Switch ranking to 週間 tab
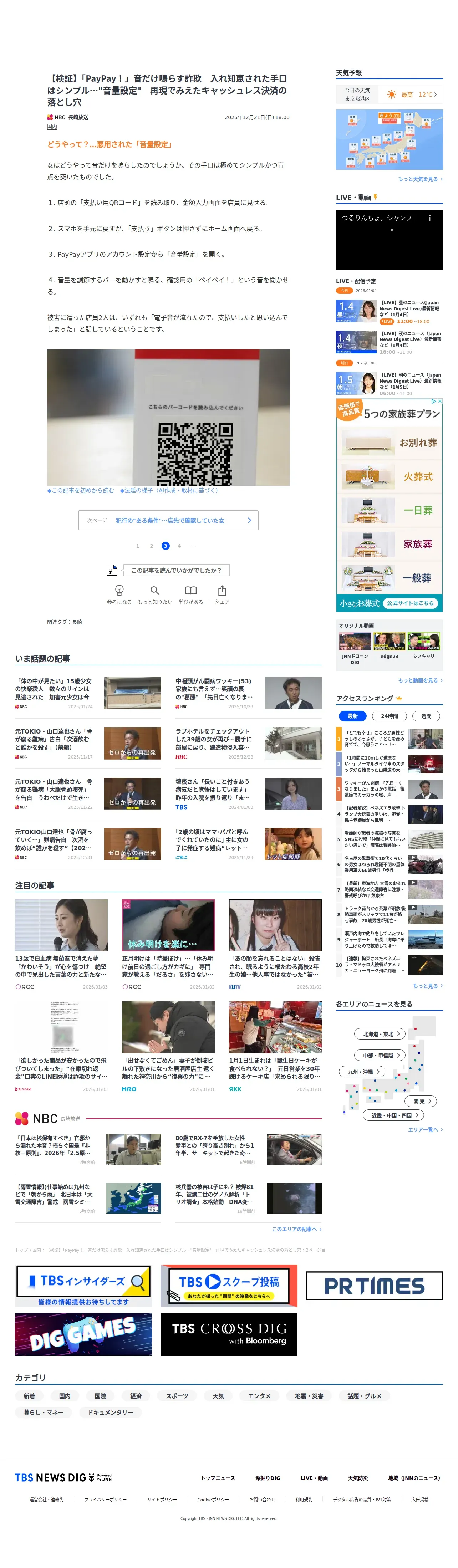 click(x=426, y=716)
